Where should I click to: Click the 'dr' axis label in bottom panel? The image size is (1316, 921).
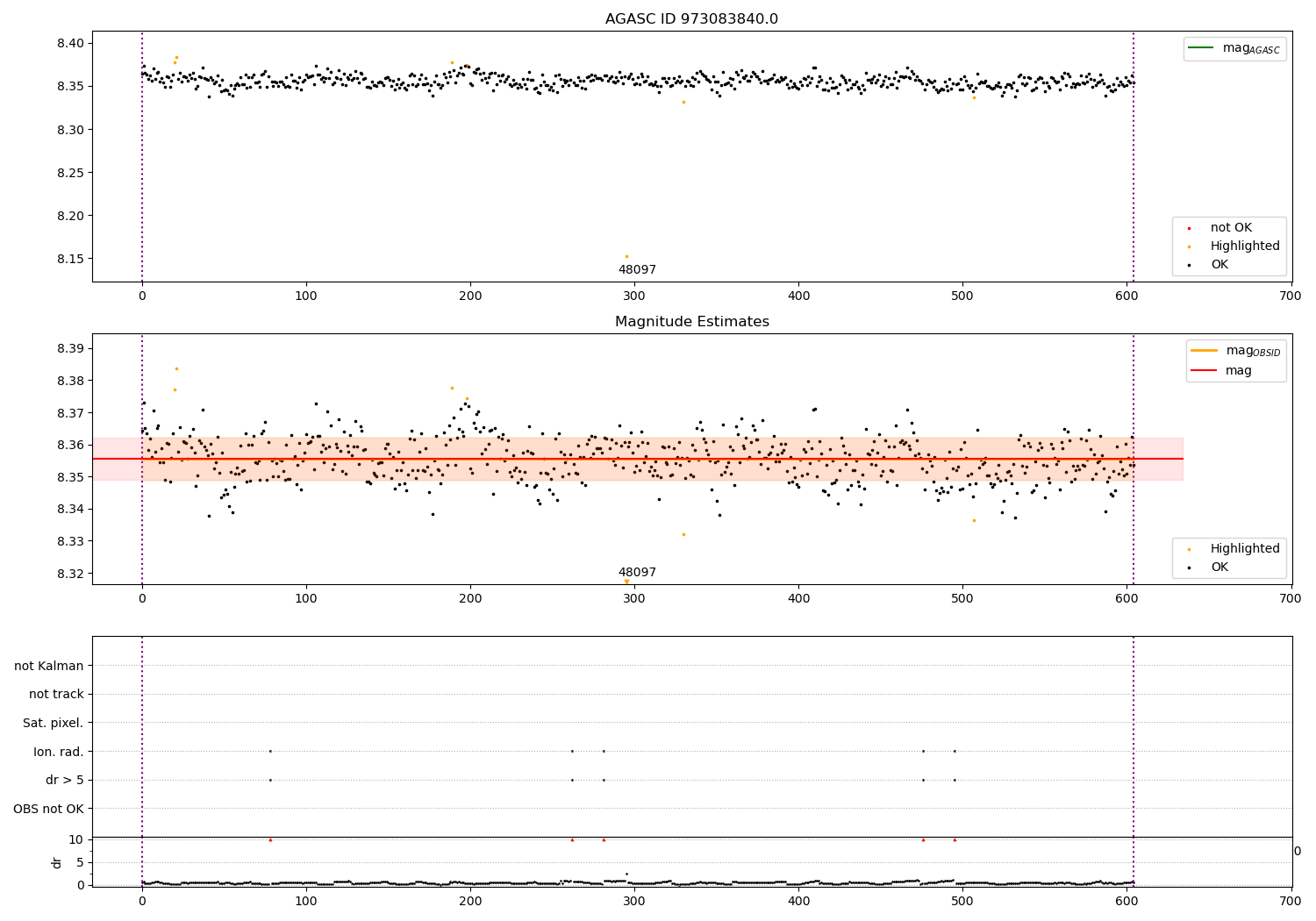click(57, 862)
